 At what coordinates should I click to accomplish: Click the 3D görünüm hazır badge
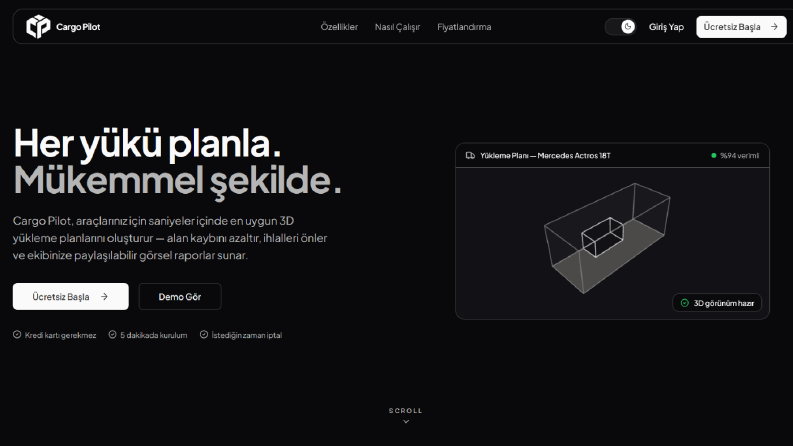[x=717, y=303]
